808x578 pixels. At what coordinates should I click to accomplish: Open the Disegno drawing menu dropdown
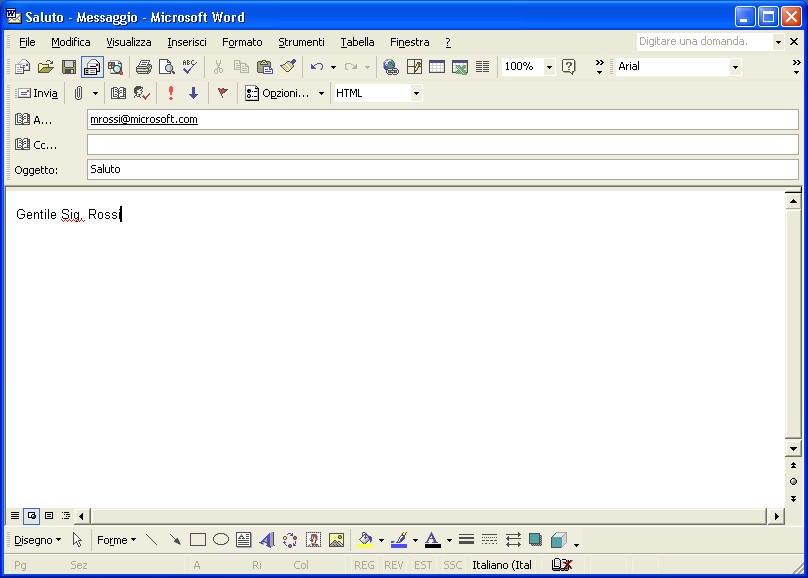[37, 540]
